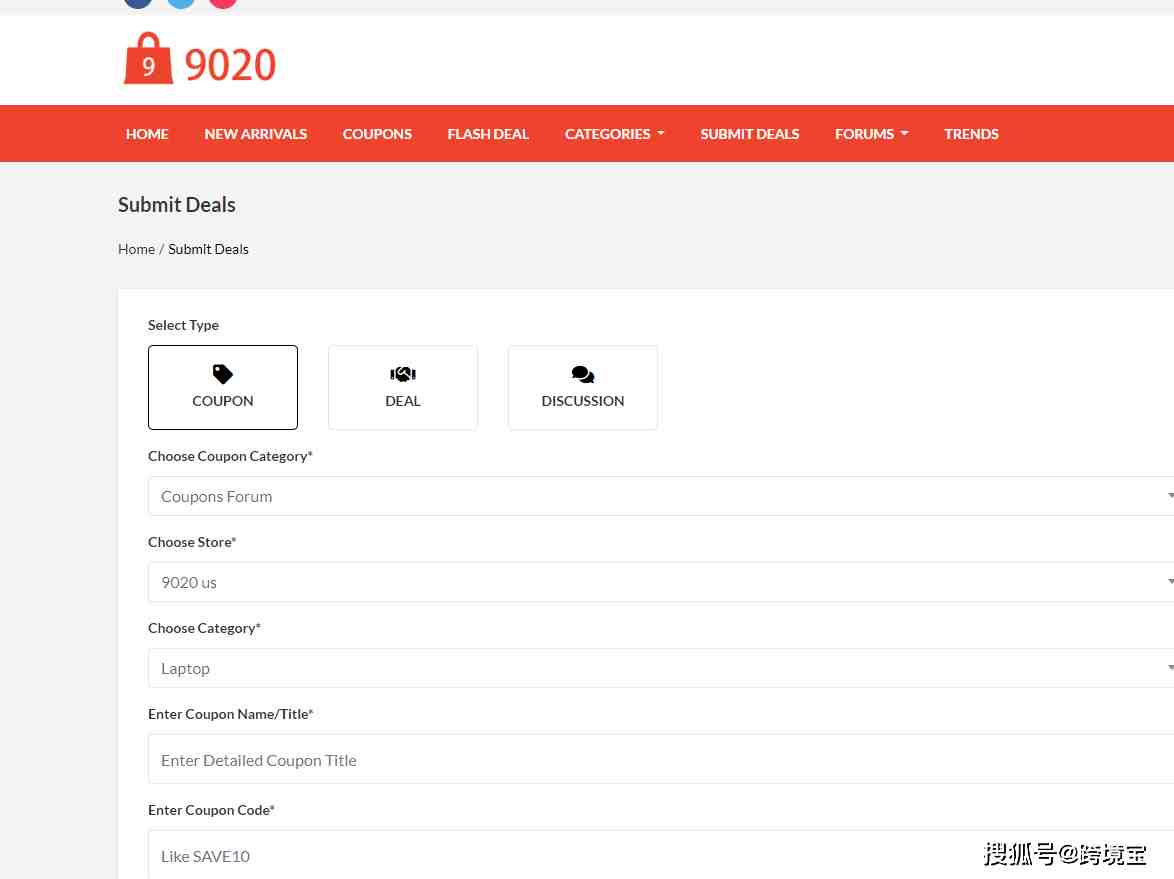Open the Laptop category dropdown

tap(661, 668)
